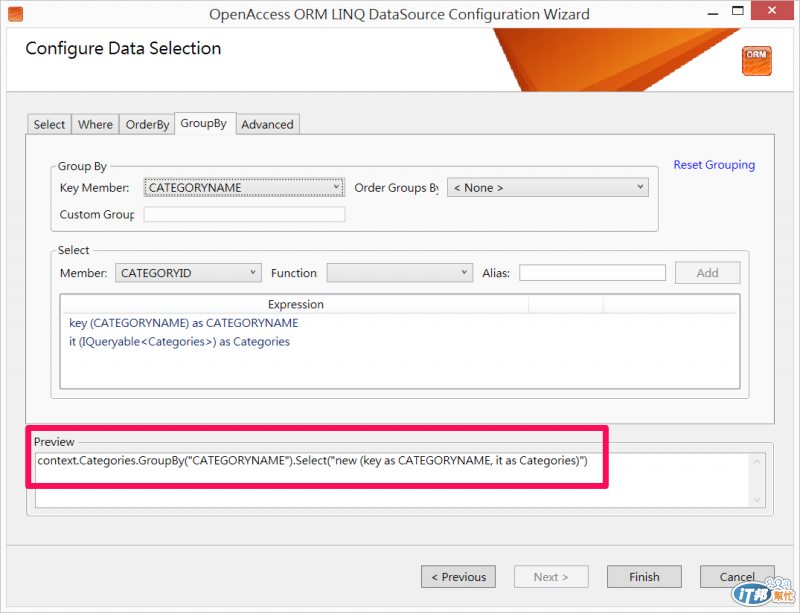800x613 pixels.
Task: Click the Alias text field
Action: click(592, 273)
